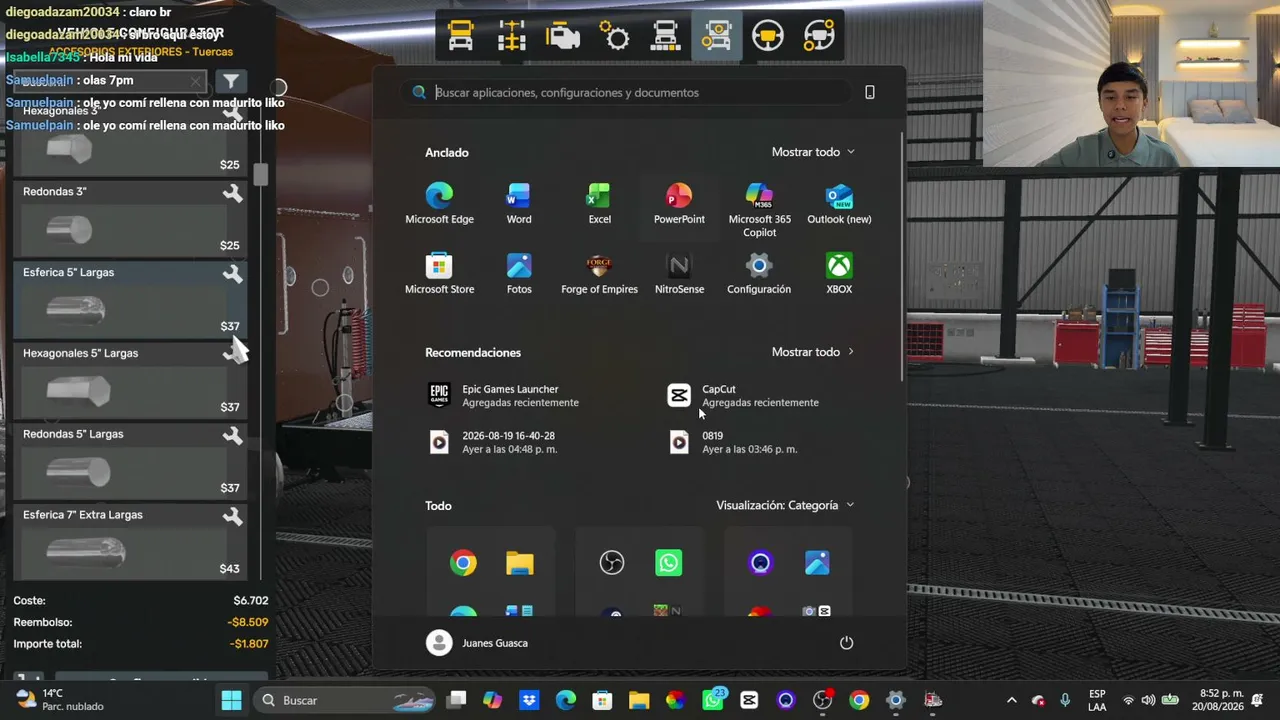Viewport: 1280px width, 720px height.
Task: Open the Microsoft Store pinned app
Action: [439, 273]
